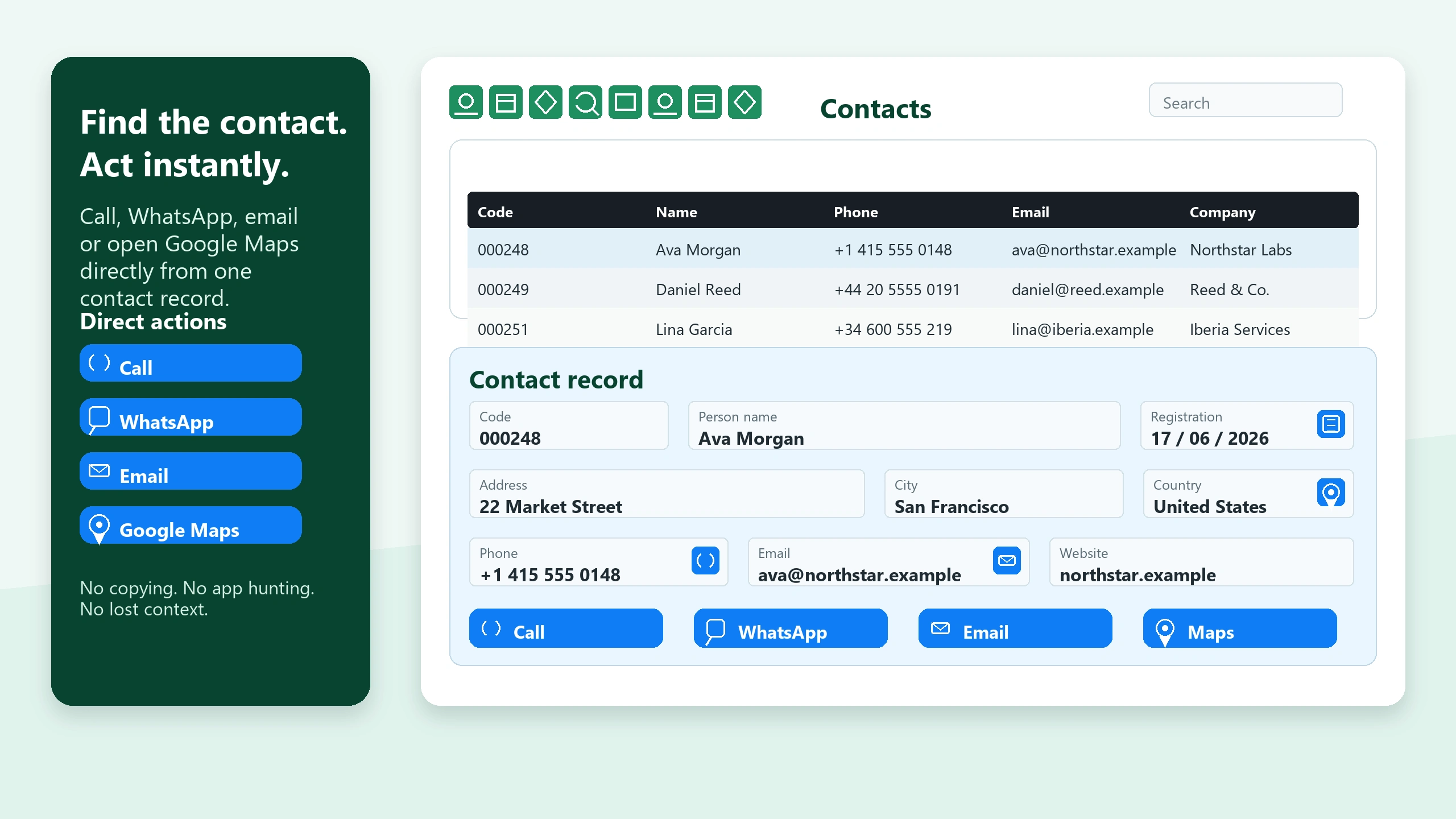This screenshot has width=1456, height=819.
Task: Click the Search input field
Action: tap(1246, 100)
